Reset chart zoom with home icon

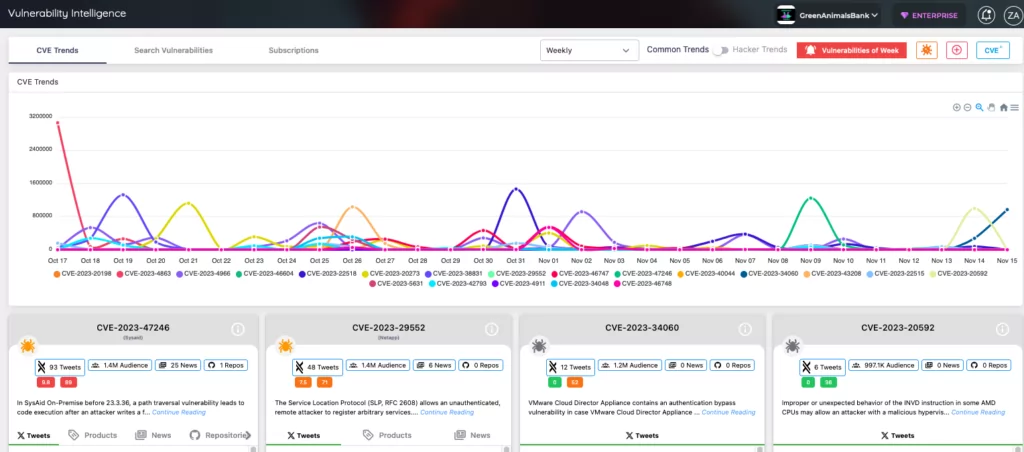[x=1004, y=108]
